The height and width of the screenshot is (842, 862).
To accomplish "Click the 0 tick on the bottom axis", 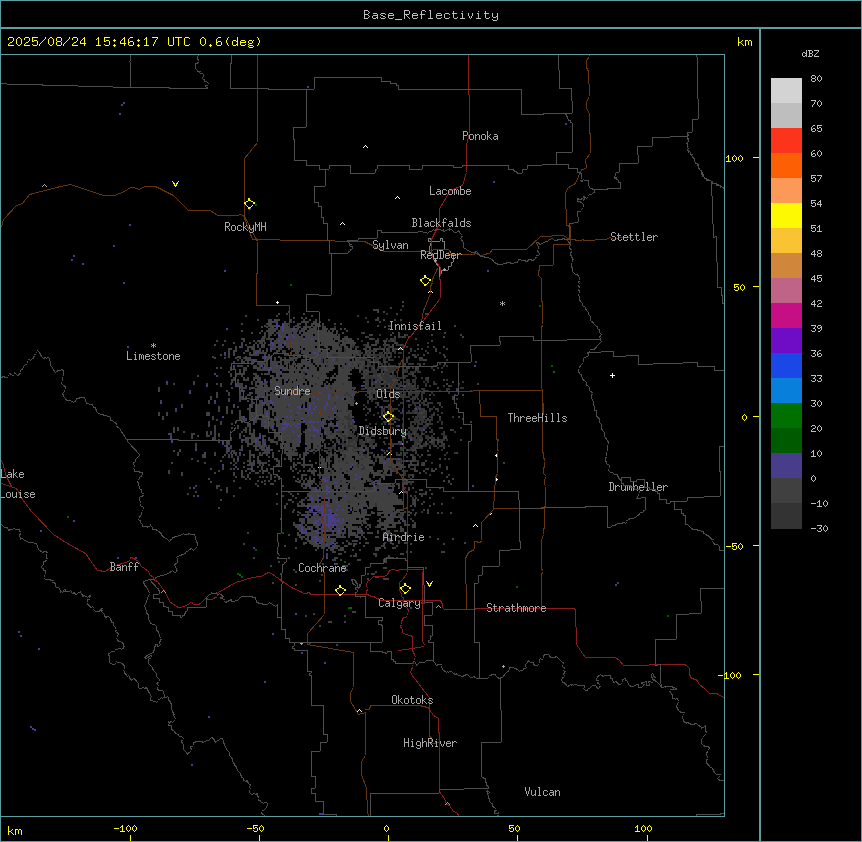I will pos(386,828).
